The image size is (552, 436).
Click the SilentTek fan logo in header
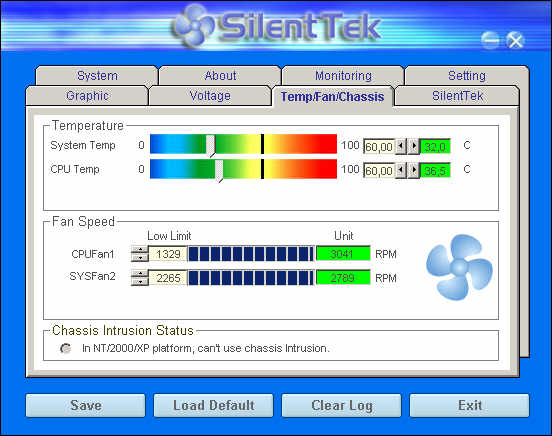[193, 25]
